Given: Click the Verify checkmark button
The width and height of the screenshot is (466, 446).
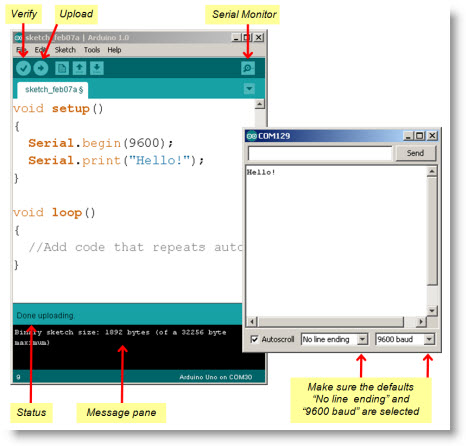Looking at the screenshot, I should pos(23,68).
